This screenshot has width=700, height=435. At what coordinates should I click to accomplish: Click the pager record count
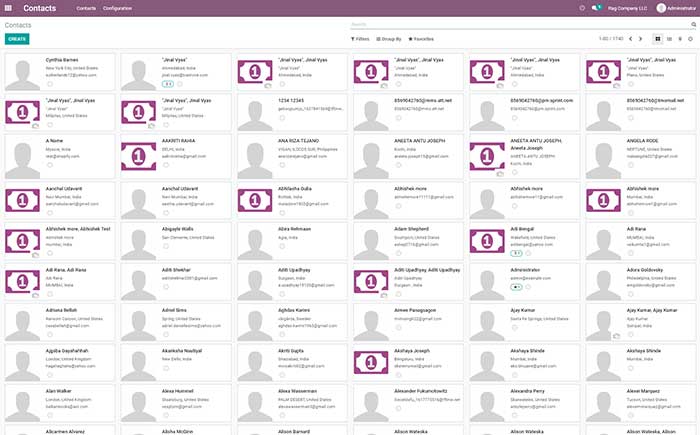coord(611,39)
